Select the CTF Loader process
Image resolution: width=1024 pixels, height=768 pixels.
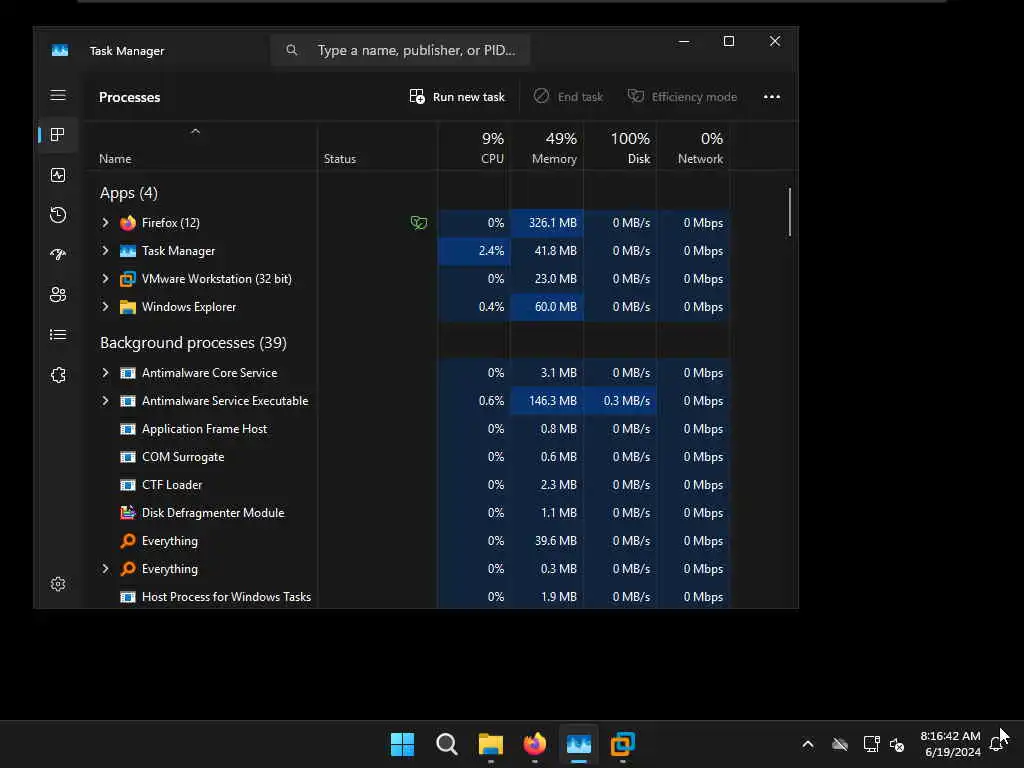coord(408,485)
